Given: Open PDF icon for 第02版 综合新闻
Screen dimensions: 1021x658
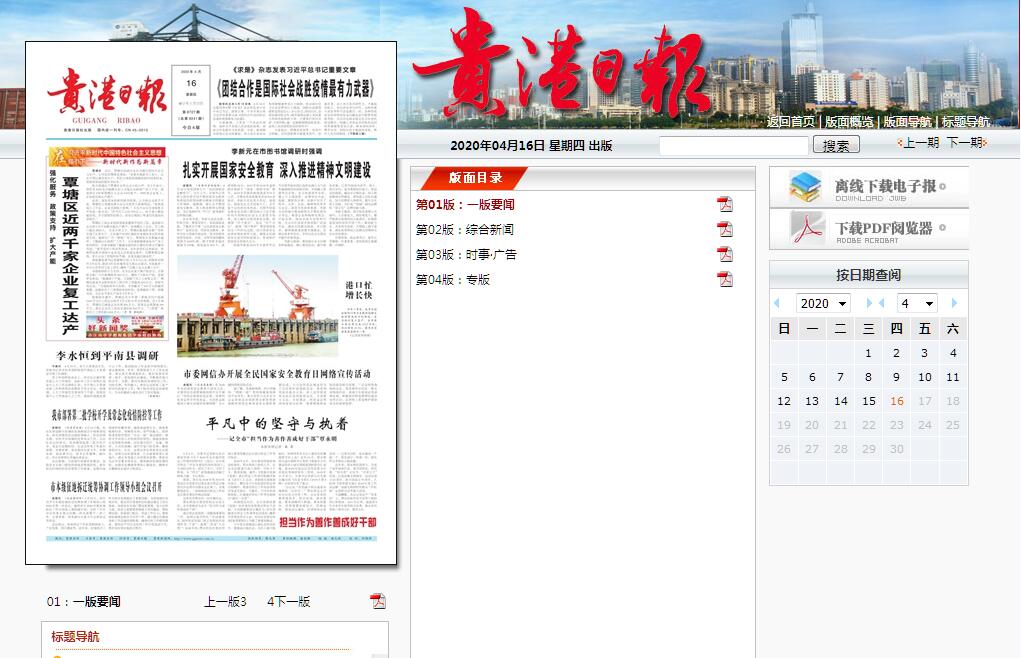Looking at the screenshot, I should tap(725, 229).
